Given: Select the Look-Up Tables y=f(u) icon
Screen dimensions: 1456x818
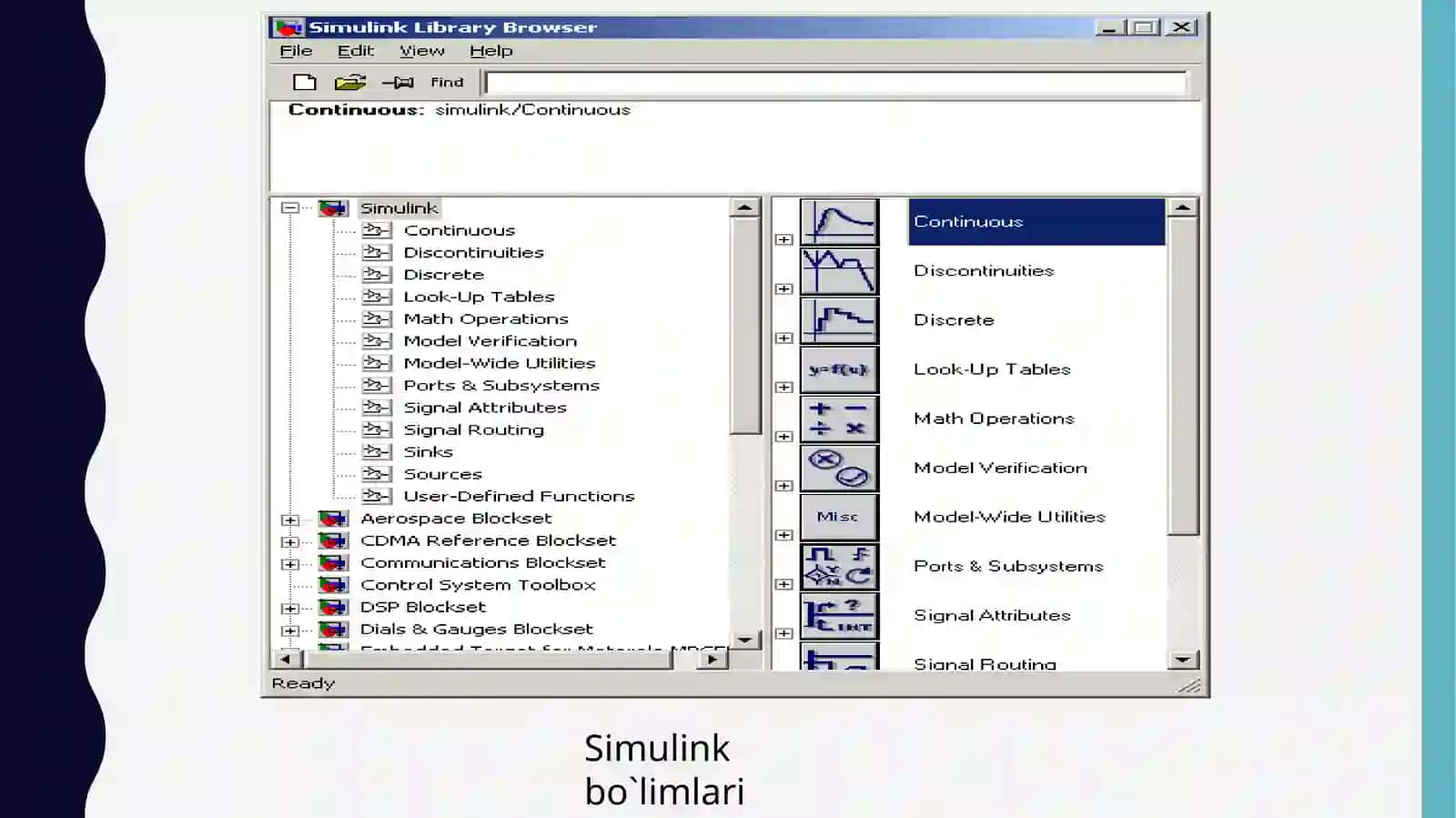Looking at the screenshot, I should point(839,369).
